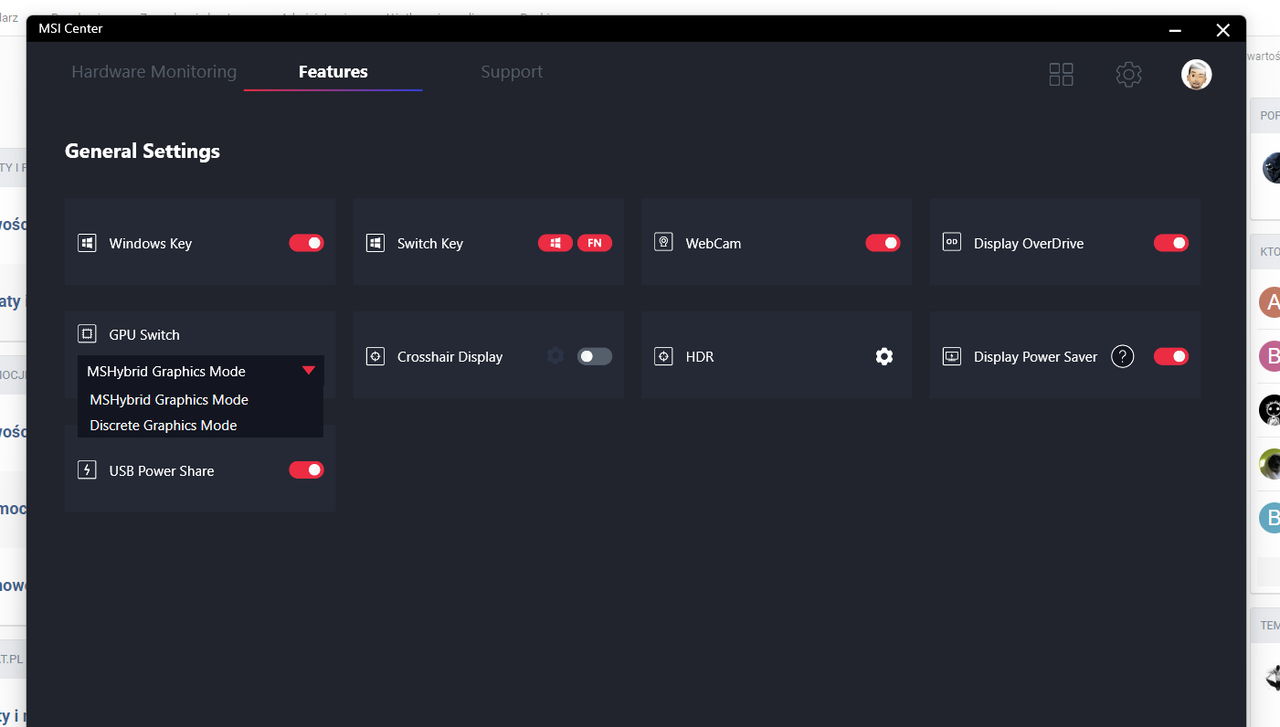Click the Windows Key logo icon
Image resolution: width=1280 pixels, height=727 pixels.
click(x=87, y=243)
